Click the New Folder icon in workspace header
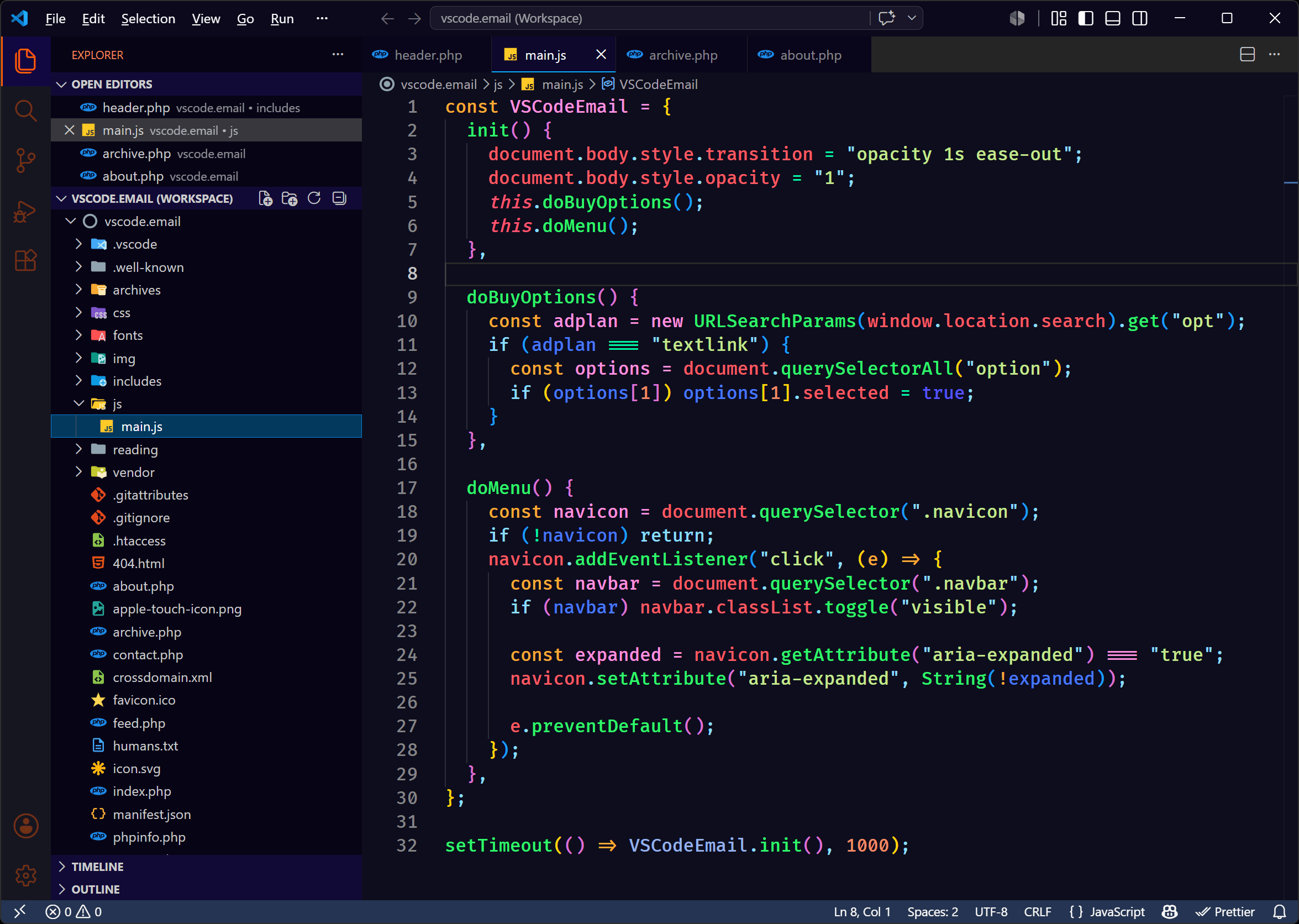1299x924 pixels. [290, 198]
